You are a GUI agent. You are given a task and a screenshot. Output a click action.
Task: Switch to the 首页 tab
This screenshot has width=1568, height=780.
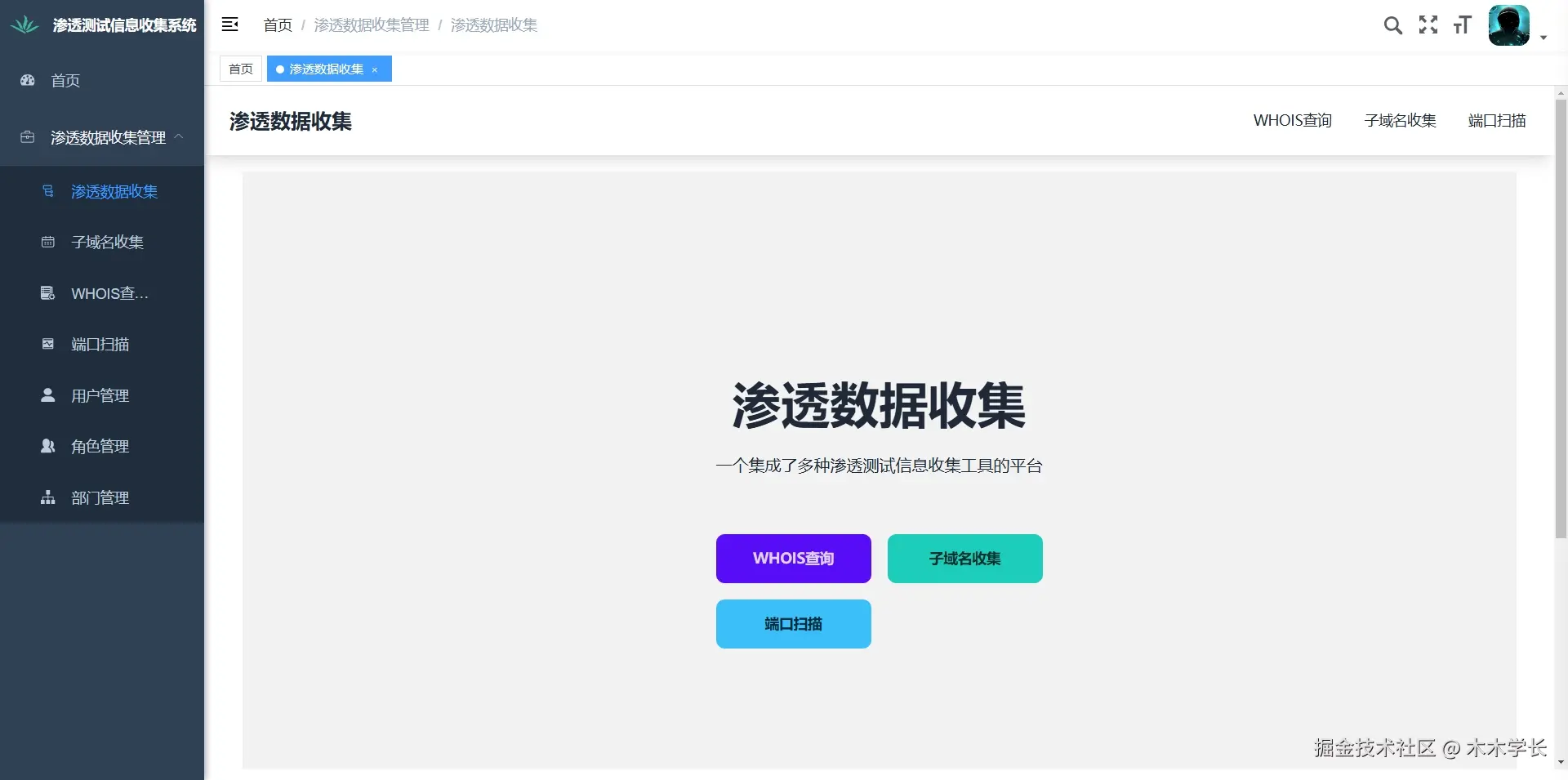click(x=240, y=69)
